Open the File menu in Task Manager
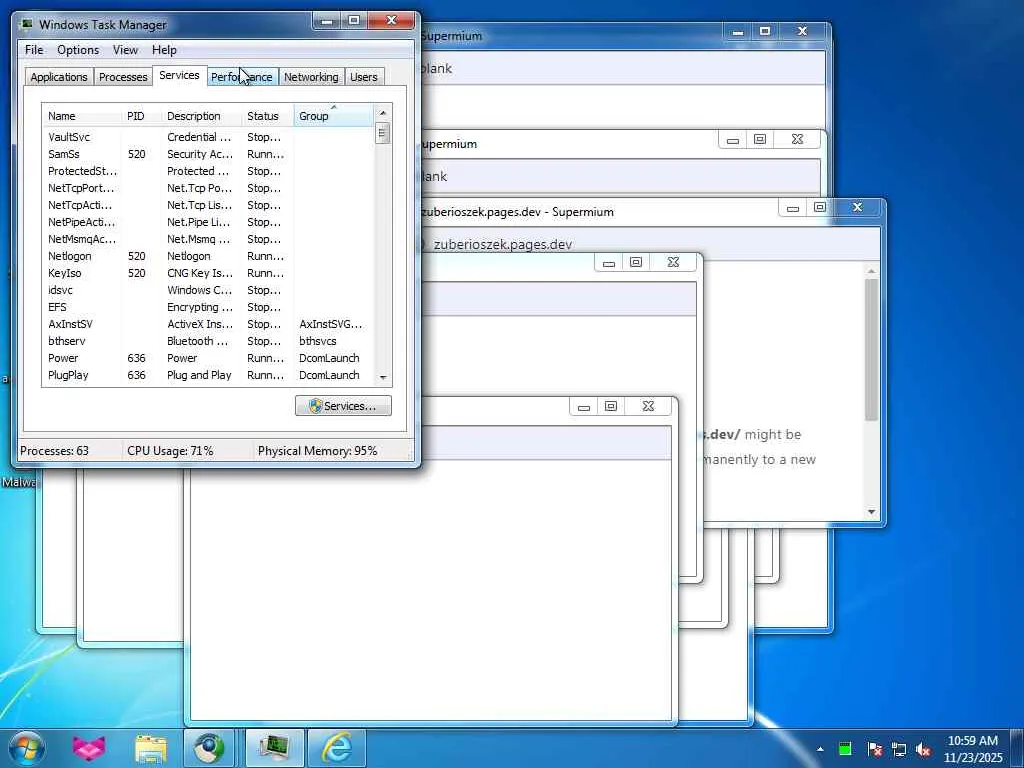This screenshot has height=768, width=1024. pyautogui.click(x=34, y=50)
